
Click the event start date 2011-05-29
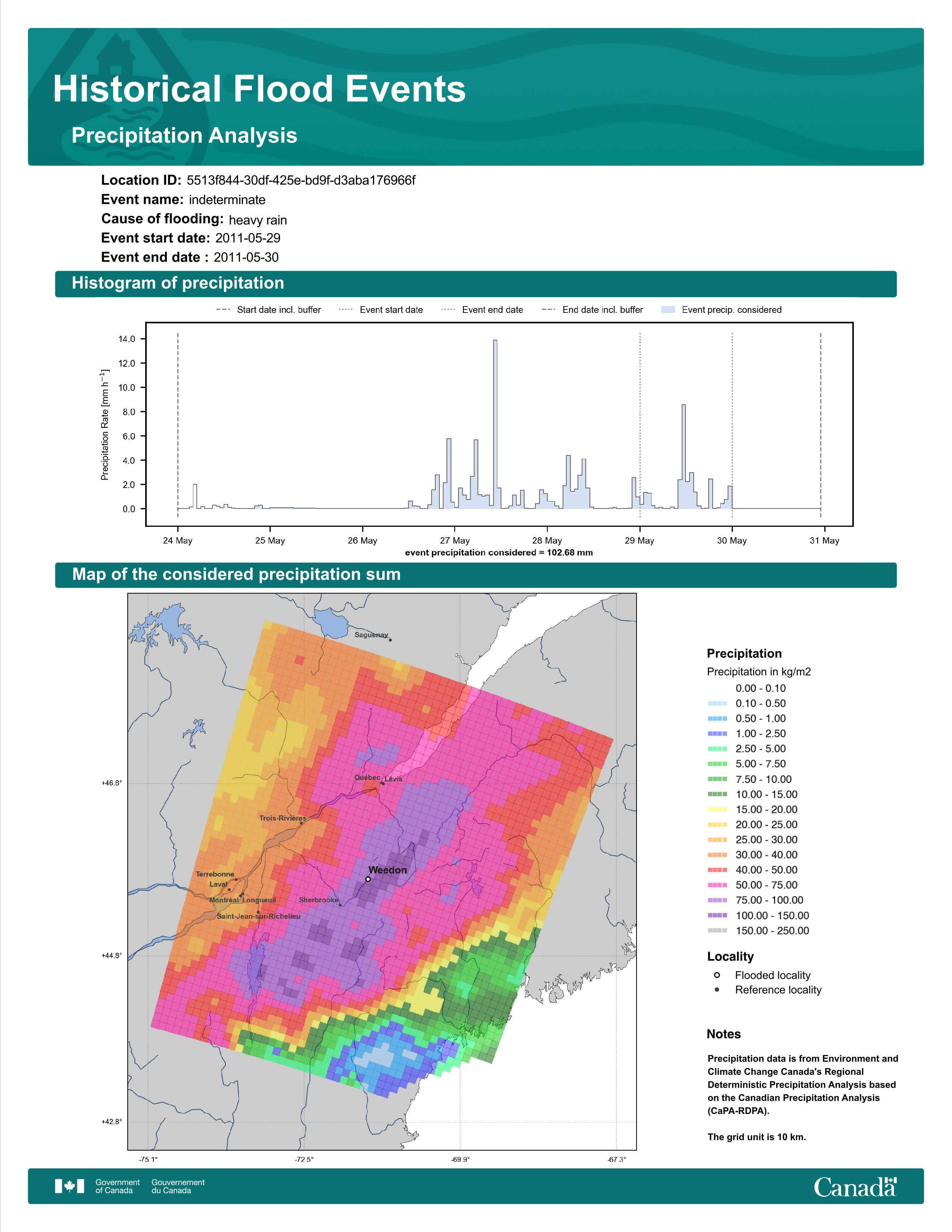pyautogui.click(x=248, y=238)
